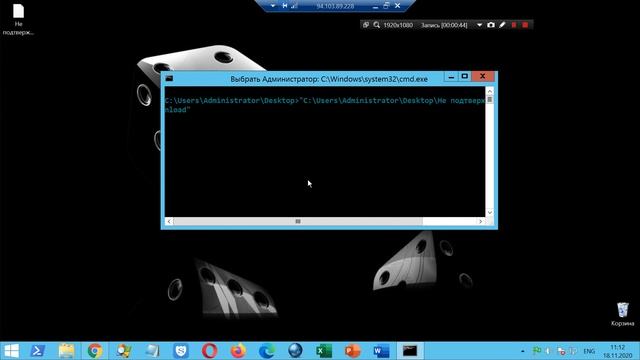Open the ENG language indicator
Screen dimensions: 640x360
(x=589, y=351)
